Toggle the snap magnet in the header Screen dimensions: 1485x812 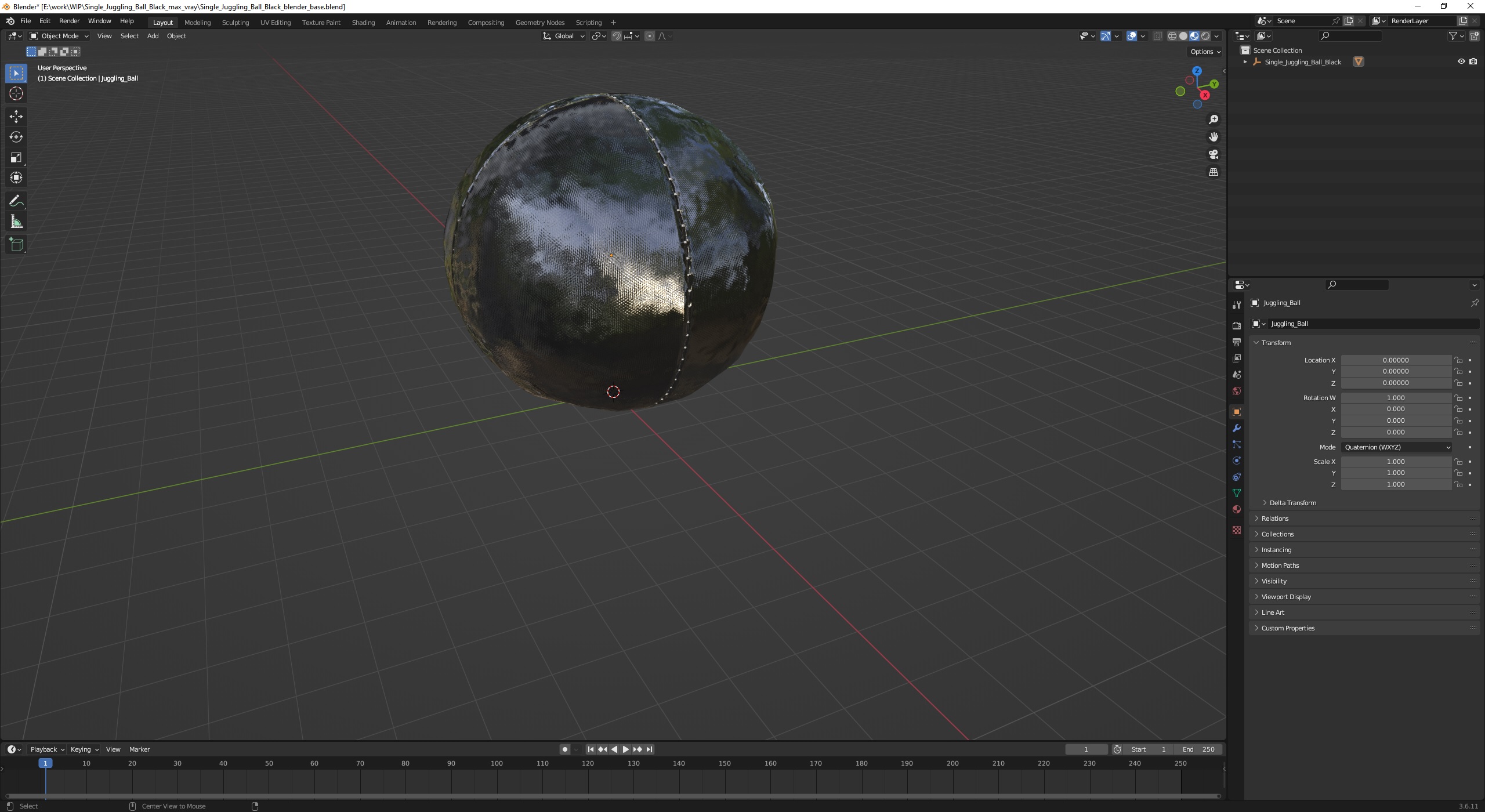[616, 36]
